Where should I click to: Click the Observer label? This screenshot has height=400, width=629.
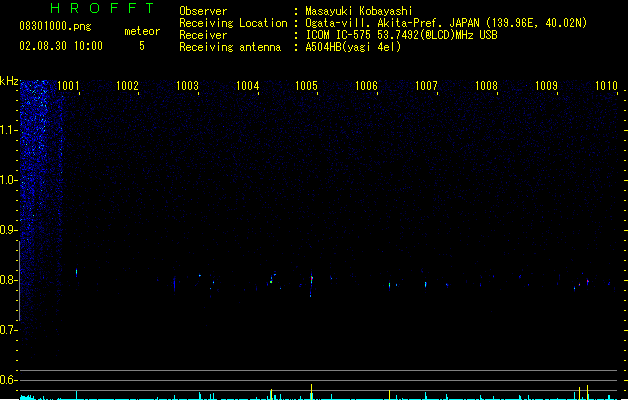203,11
